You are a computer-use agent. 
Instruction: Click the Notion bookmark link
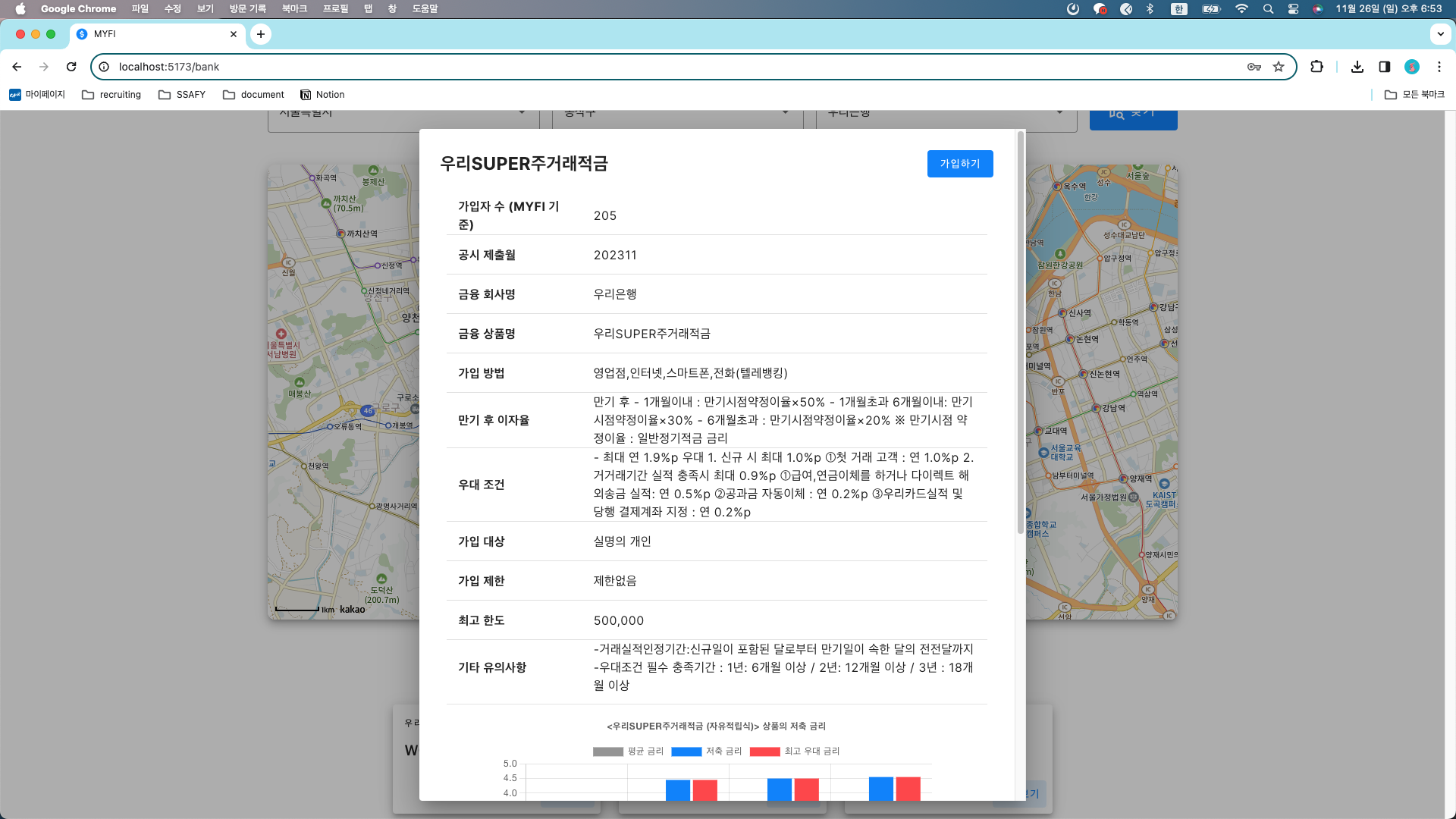pos(322,94)
